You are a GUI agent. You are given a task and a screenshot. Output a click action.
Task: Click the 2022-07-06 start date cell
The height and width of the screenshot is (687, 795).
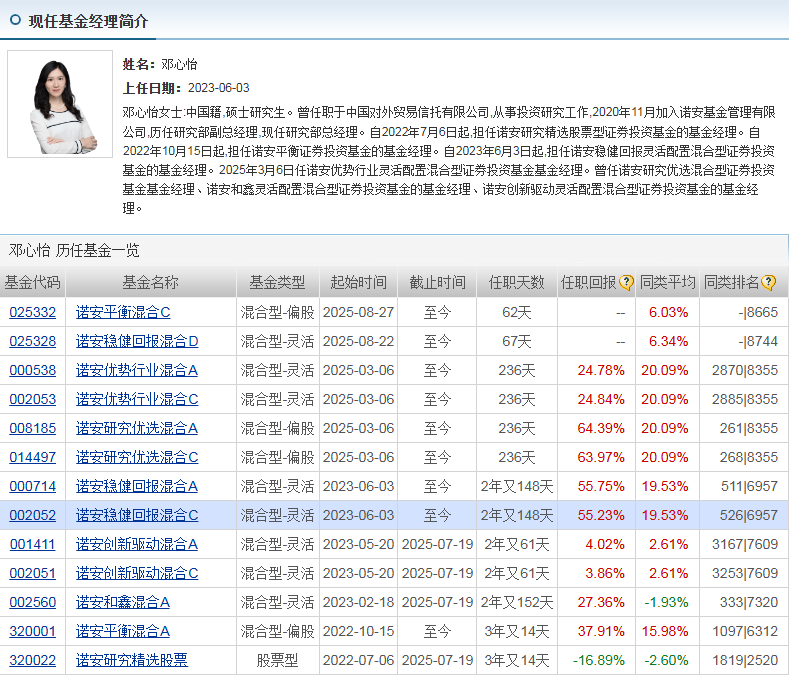click(358, 660)
